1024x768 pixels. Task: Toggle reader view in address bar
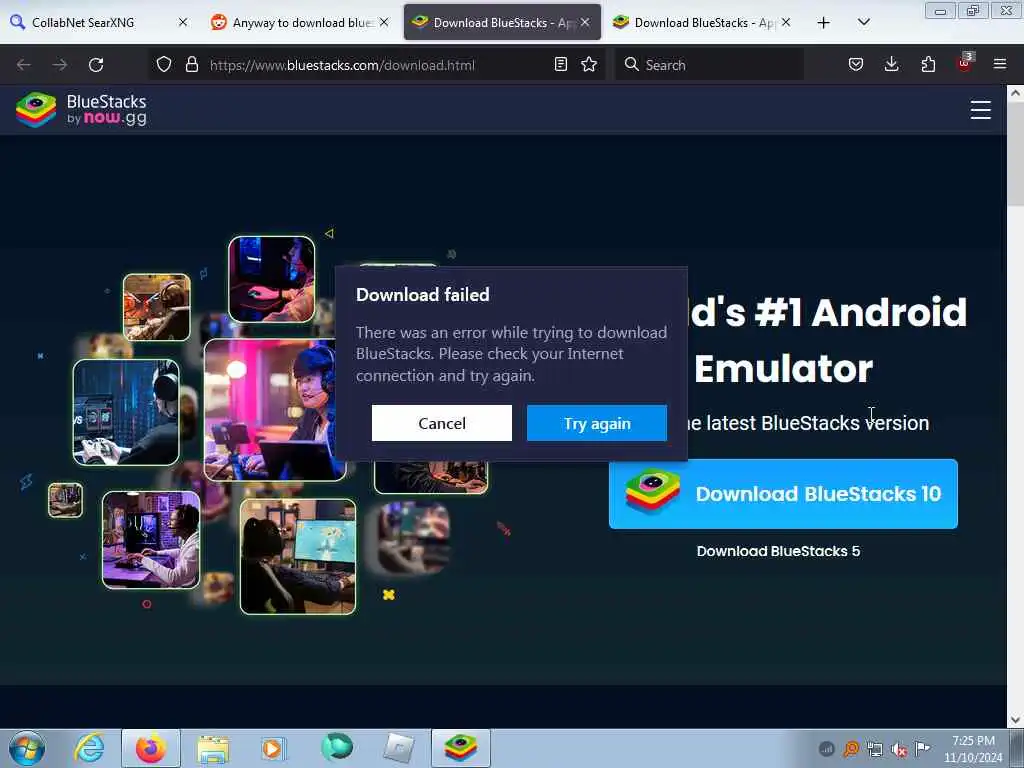560,64
